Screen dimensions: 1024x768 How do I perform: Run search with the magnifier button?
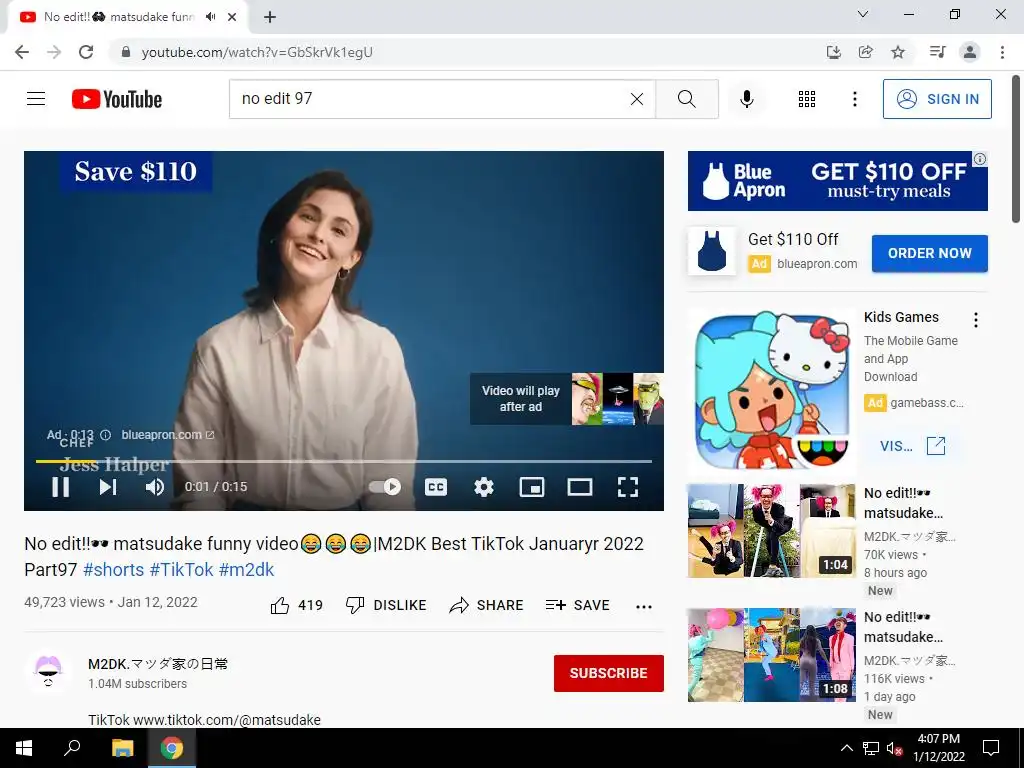(686, 99)
